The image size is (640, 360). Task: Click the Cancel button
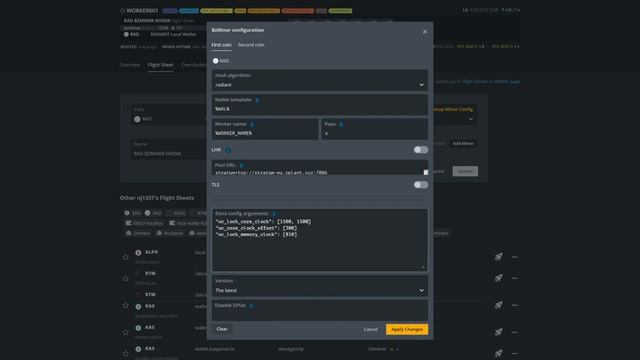pos(370,329)
